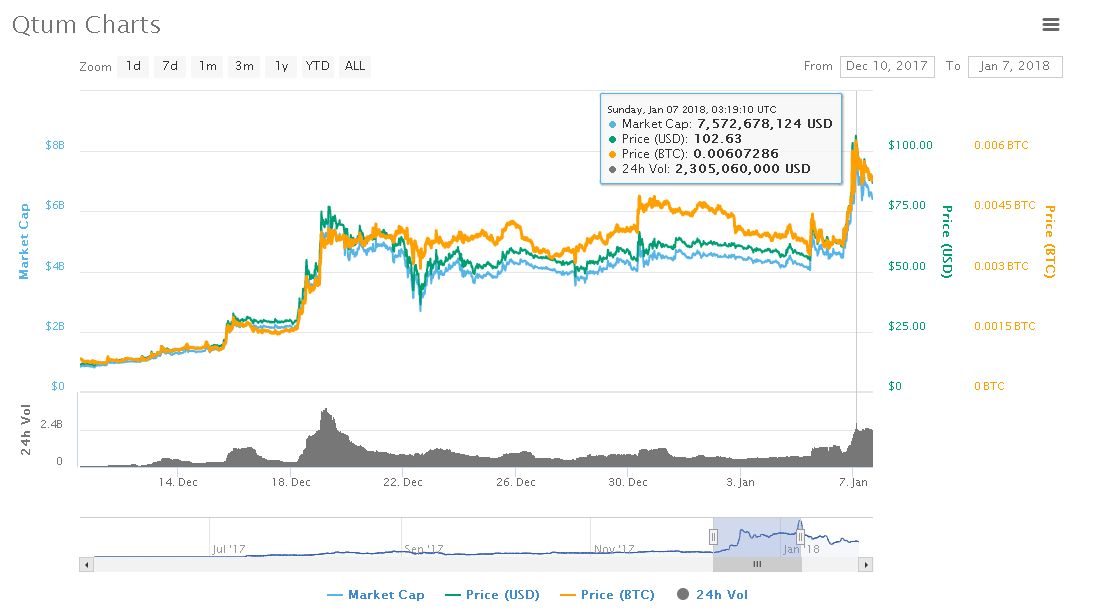Click the vertical Price (USD) axis title
1101x611 pixels.
(x=947, y=241)
